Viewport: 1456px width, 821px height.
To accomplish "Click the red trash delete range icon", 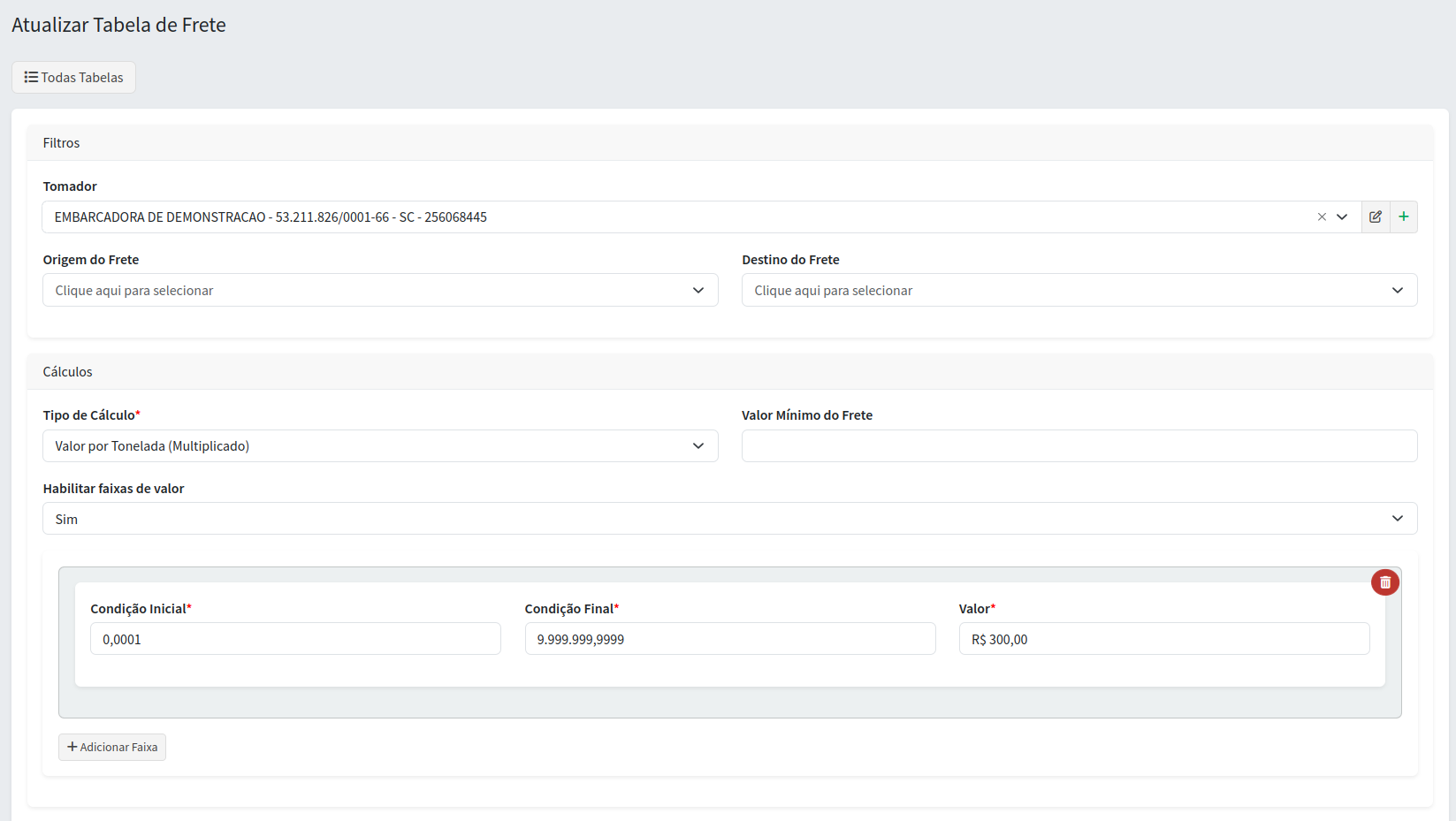I will (1384, 582).
